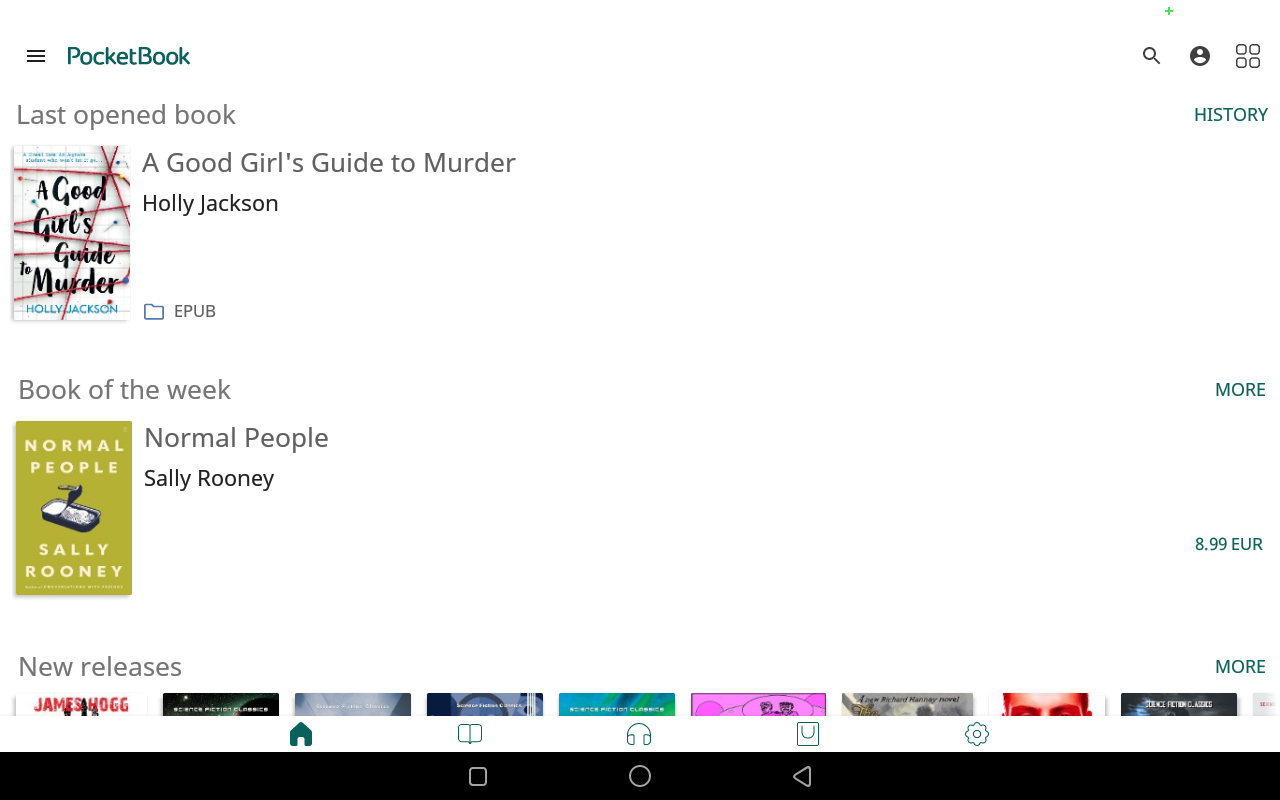Open the Audiobooks headphones tab
This screenshot has height=800, width=1280.
639,735
